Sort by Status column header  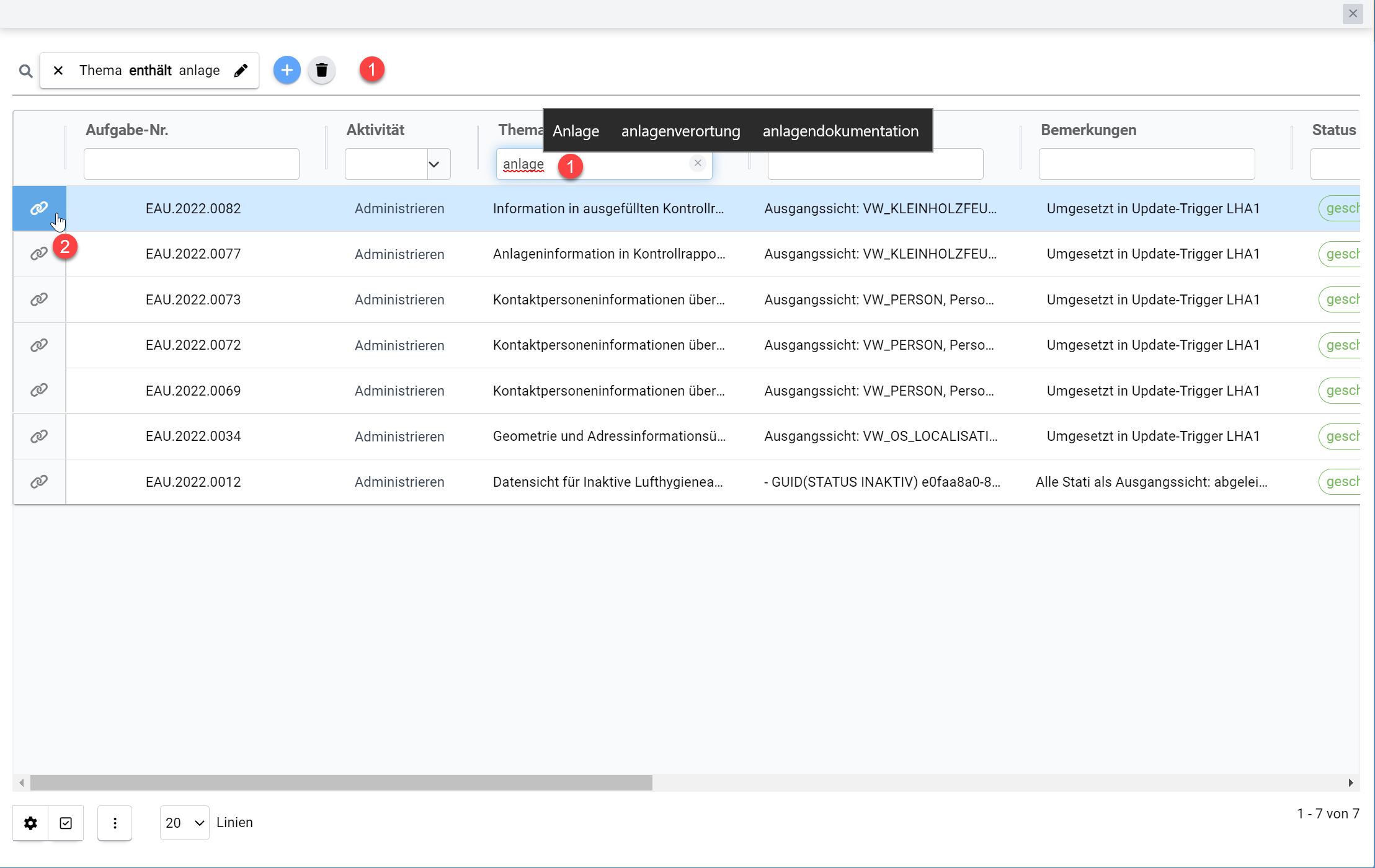point(1334,130)
